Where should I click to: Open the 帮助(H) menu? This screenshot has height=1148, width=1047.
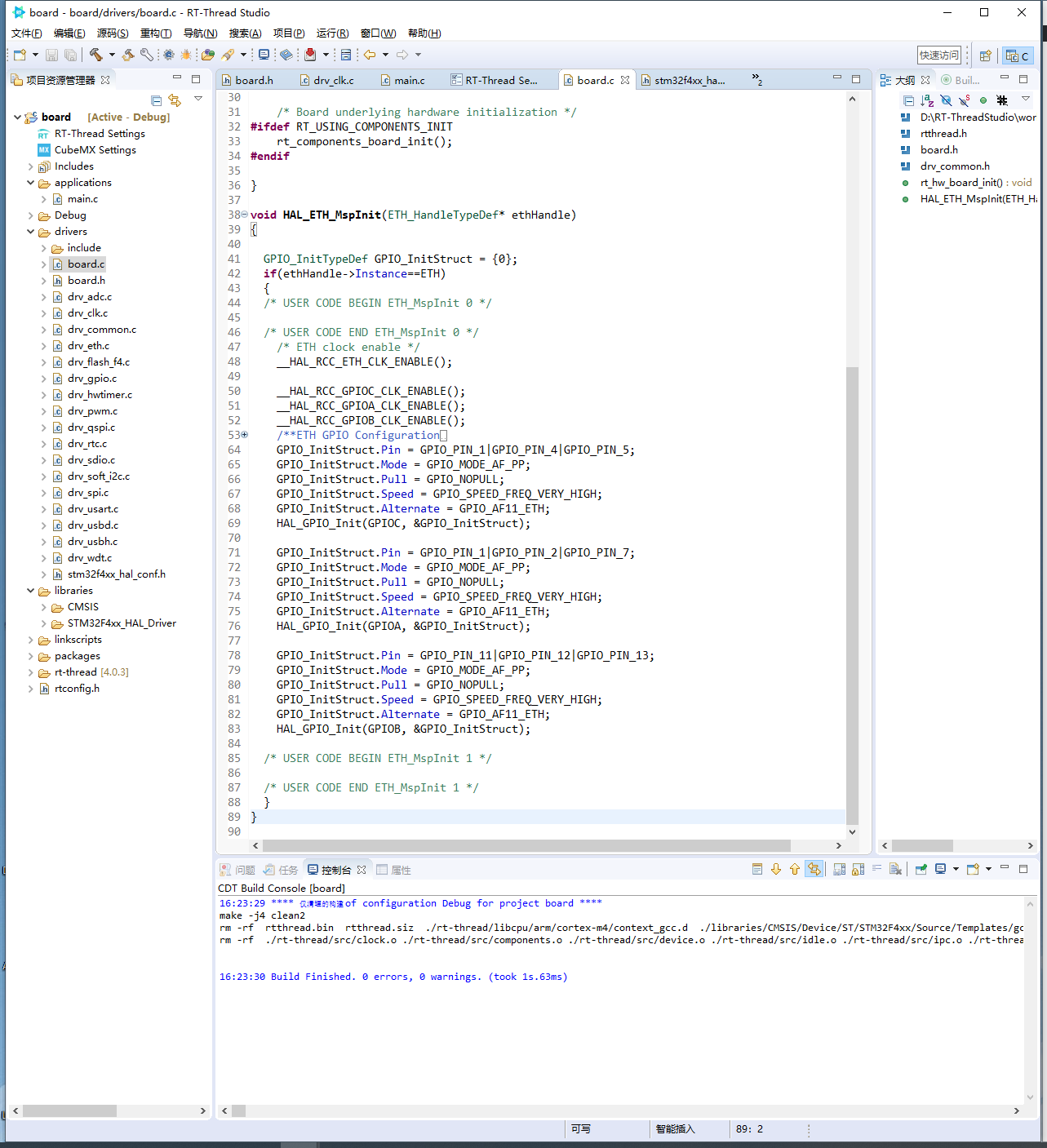(424, 33)
